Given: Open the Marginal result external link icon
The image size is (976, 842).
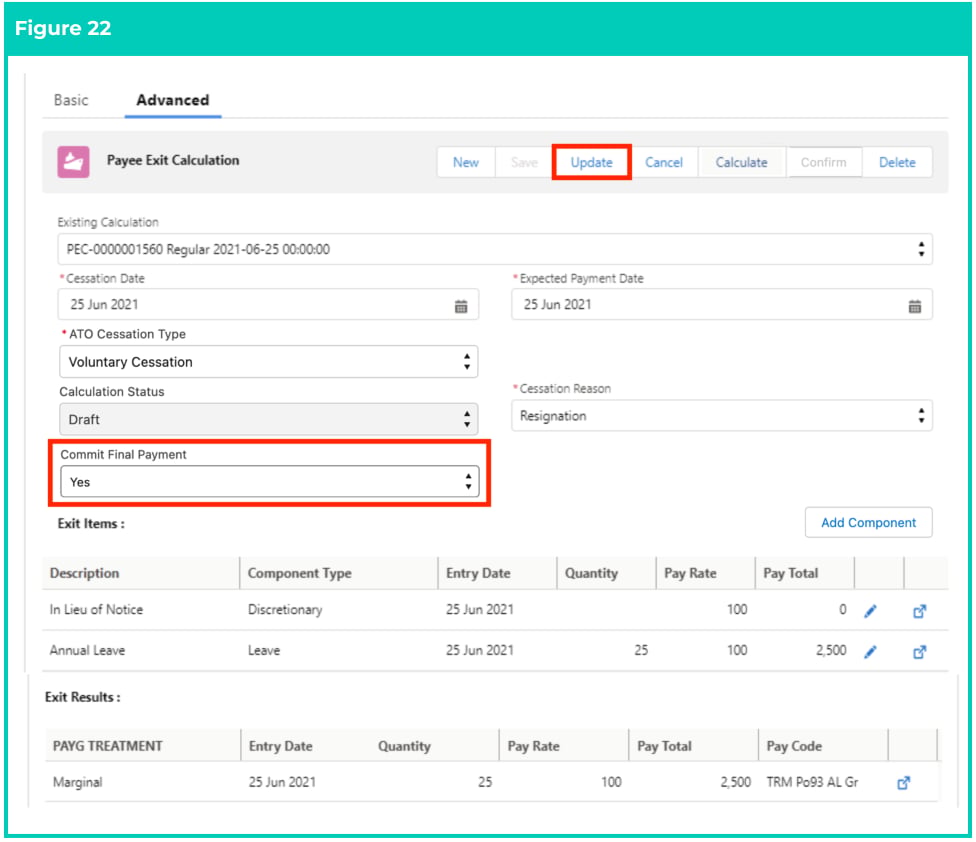Looking at the screenshot, I should 904,783.
